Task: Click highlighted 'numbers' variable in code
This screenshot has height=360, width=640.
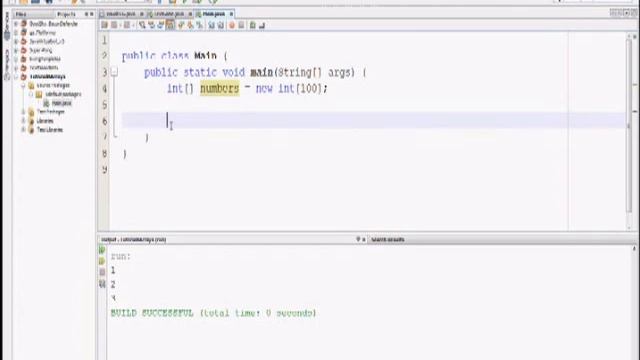Action: point(220,88)
